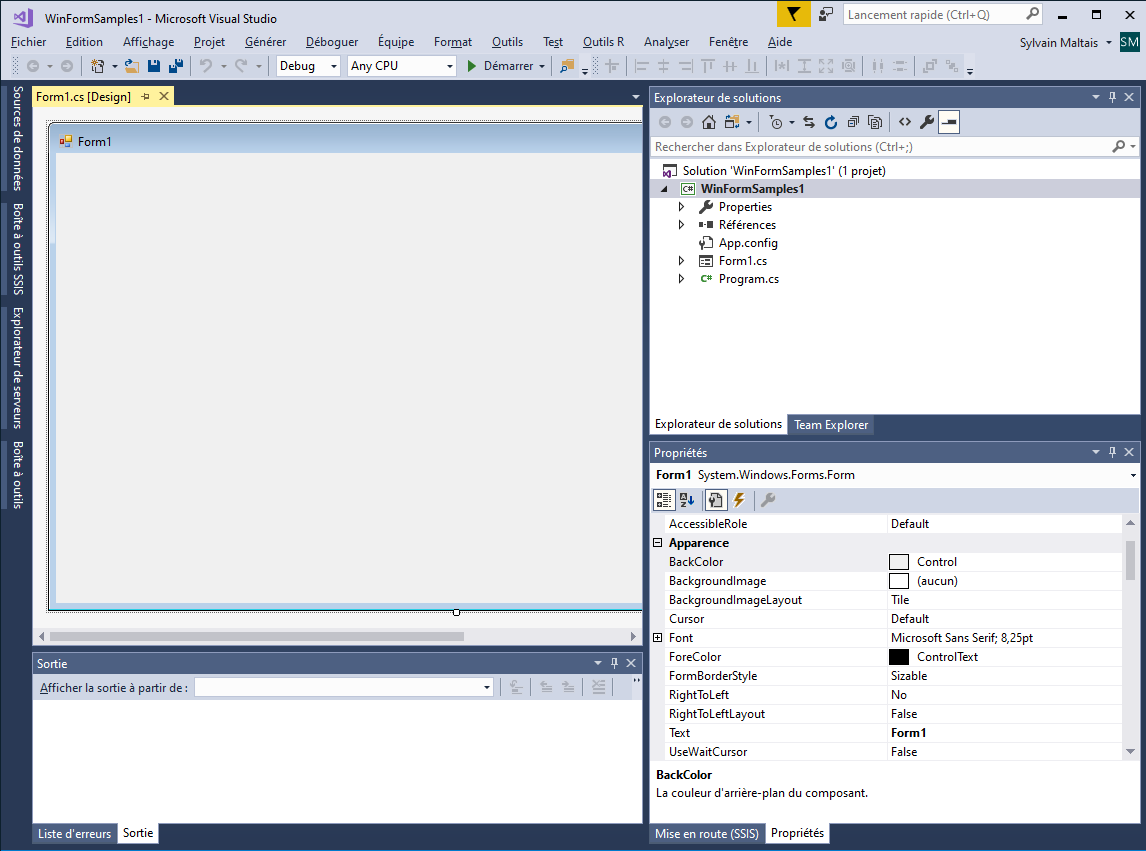
Task: Click the View Code icon in Solution Explorer
Action: [x=904, y=122]
